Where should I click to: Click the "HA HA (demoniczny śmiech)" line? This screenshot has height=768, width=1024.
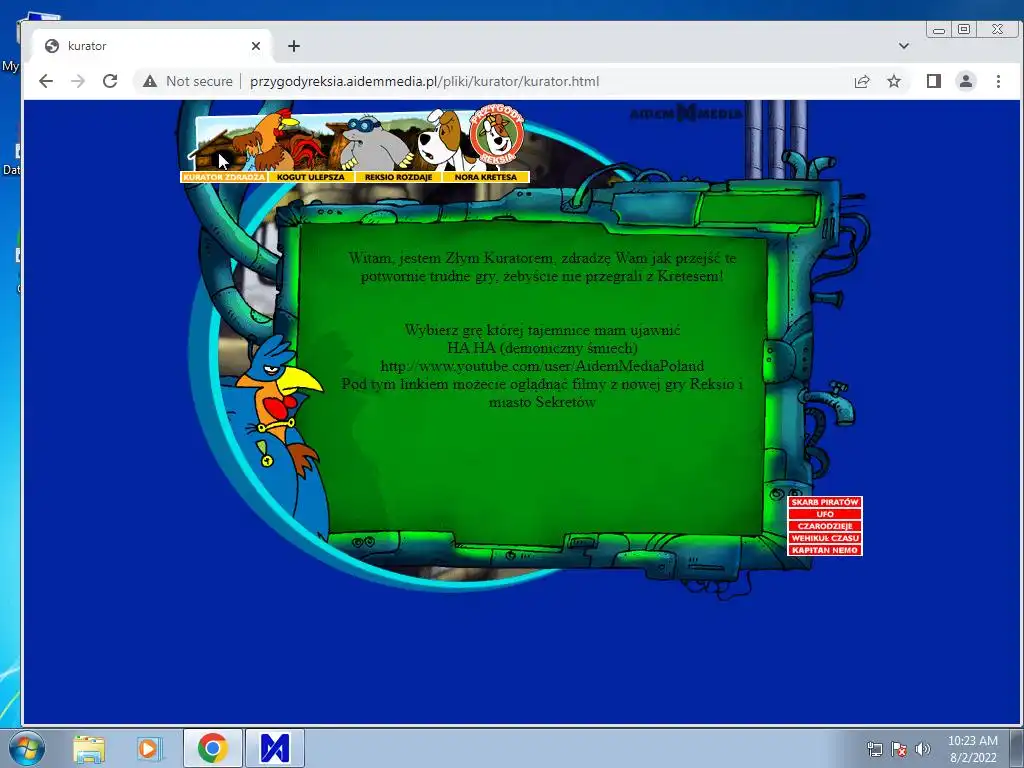pyautogui.click(x=542, y=347)
